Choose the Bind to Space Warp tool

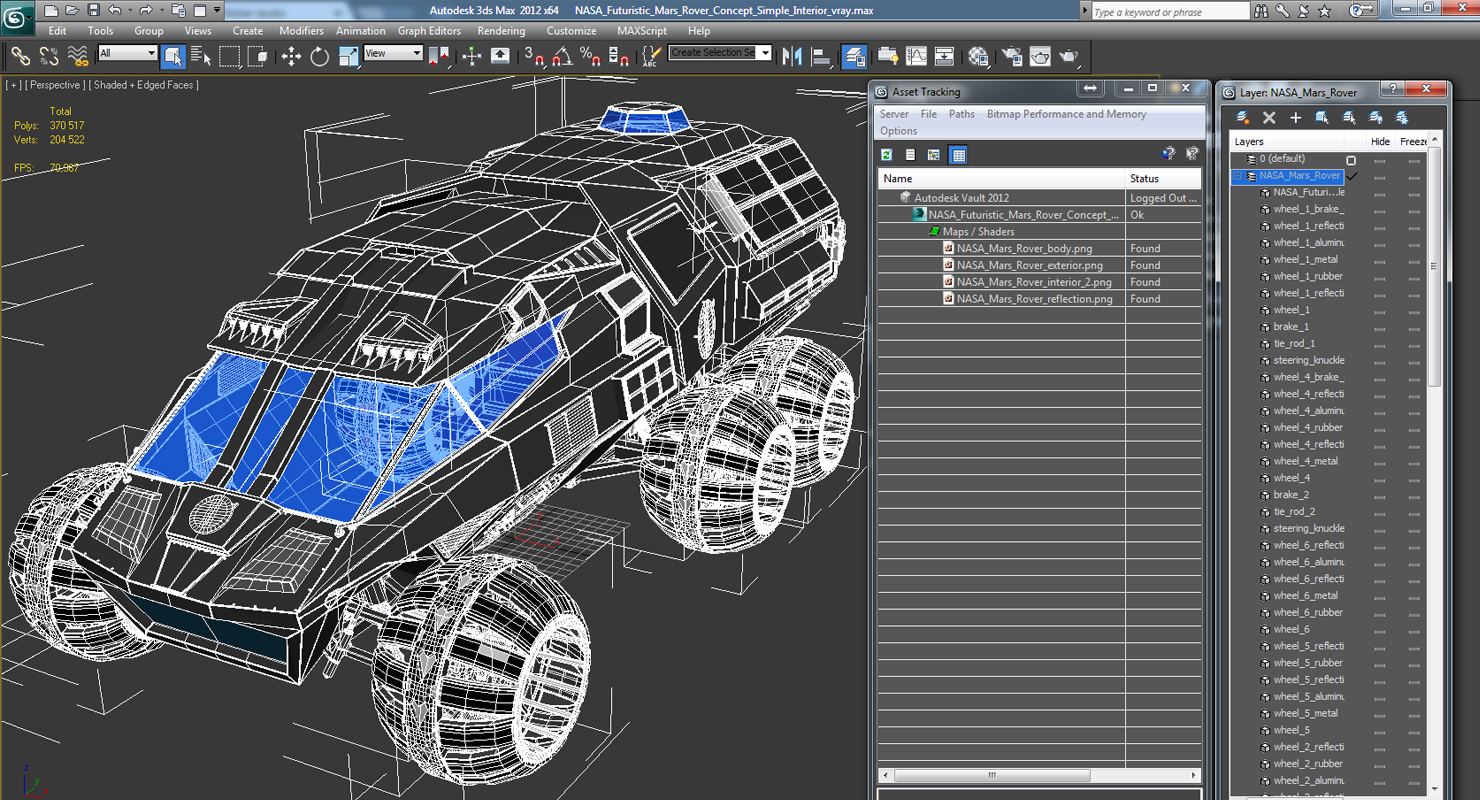[x=77, y=56]
